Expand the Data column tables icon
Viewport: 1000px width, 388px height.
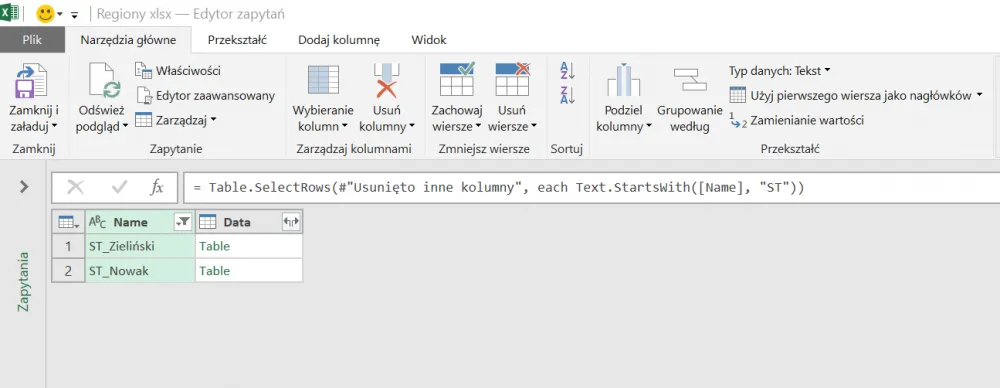tap(291, 222)
